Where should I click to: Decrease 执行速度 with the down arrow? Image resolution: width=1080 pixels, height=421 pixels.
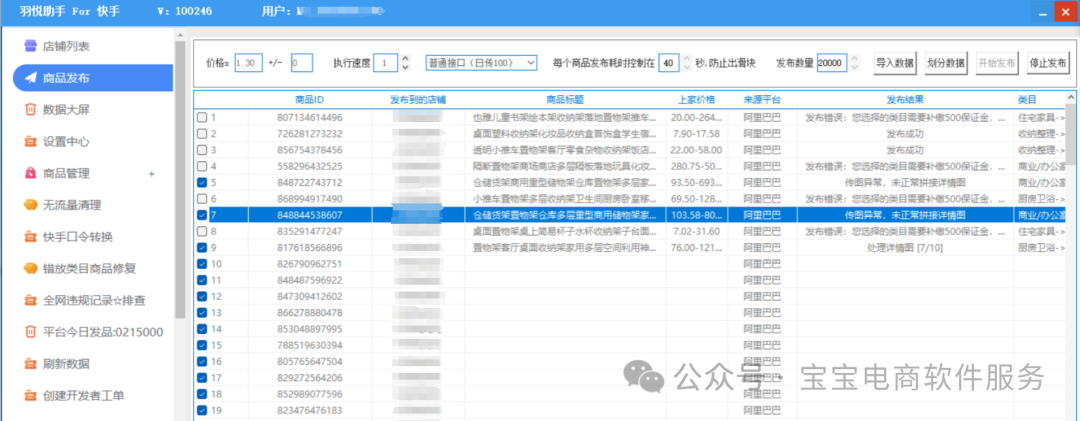click(405, 67)
